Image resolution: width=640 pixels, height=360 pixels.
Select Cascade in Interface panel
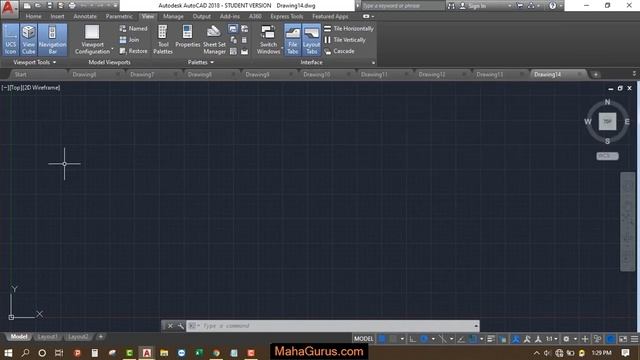(339, 51)
